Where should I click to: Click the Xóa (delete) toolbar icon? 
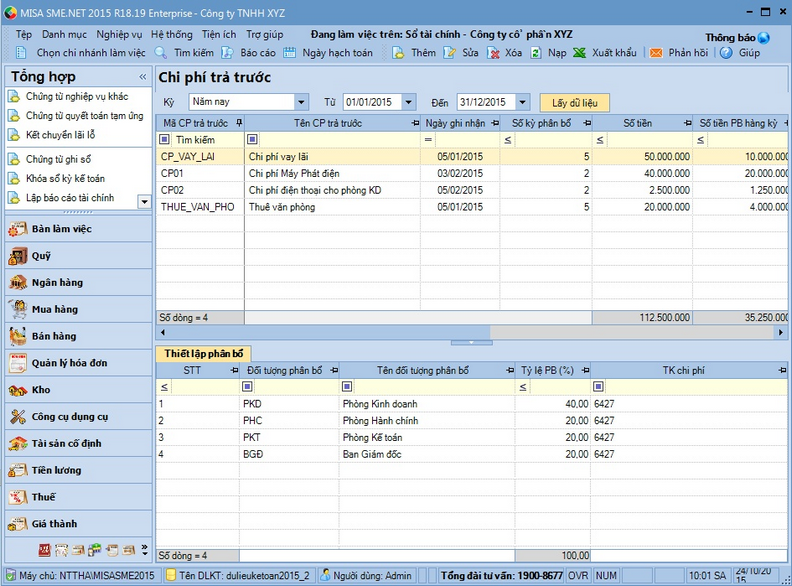click(493, 53)
